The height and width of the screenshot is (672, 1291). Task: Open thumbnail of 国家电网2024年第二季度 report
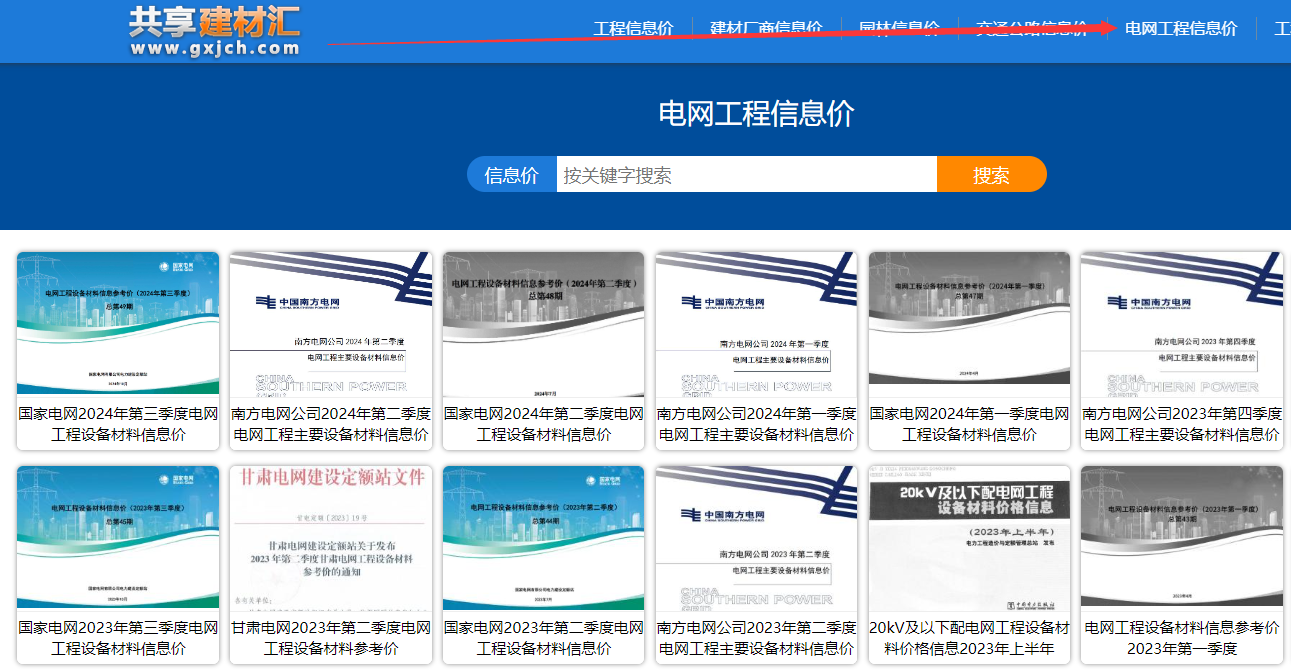pos(544,324)
